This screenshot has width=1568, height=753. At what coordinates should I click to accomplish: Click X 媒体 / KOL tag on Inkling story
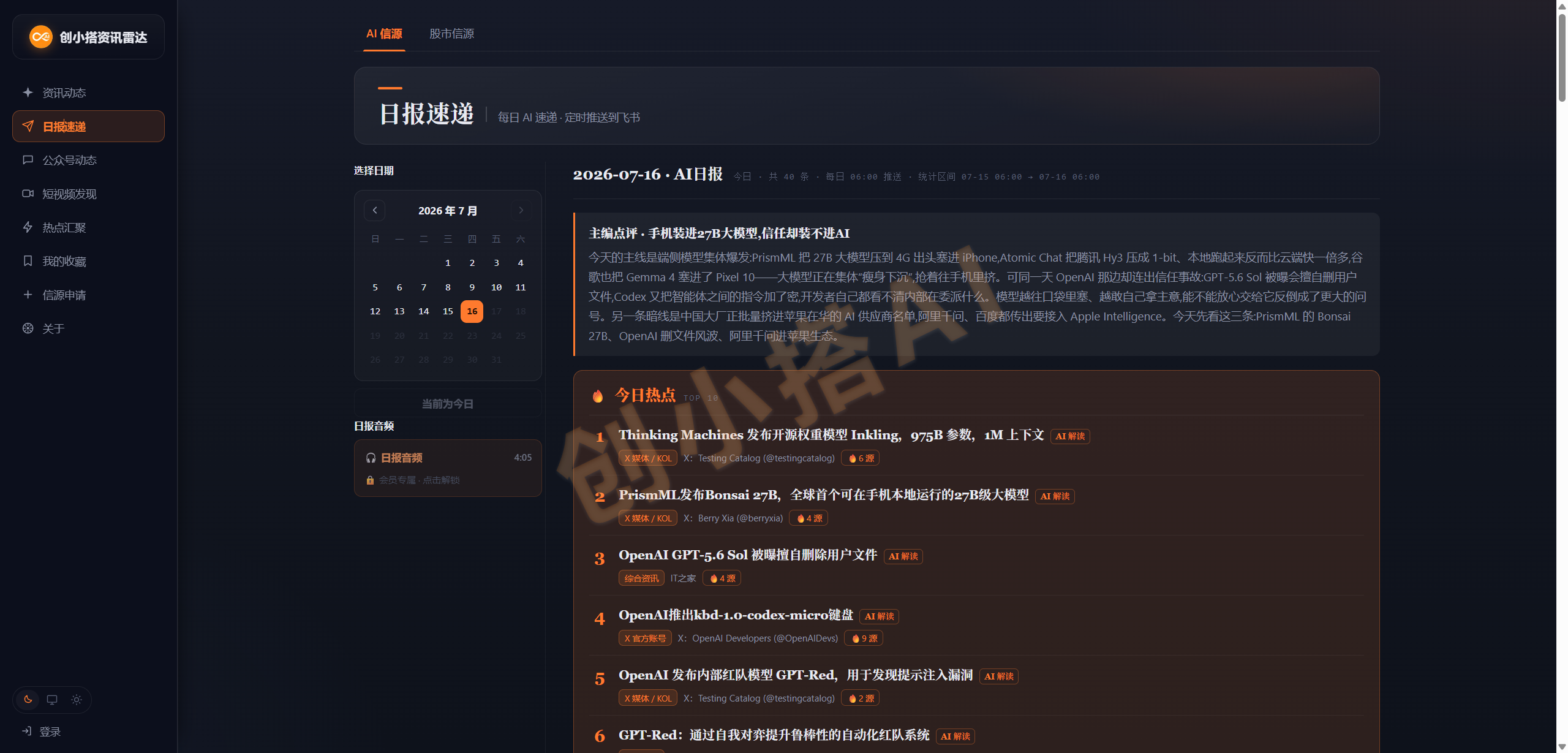click(648, 458)
